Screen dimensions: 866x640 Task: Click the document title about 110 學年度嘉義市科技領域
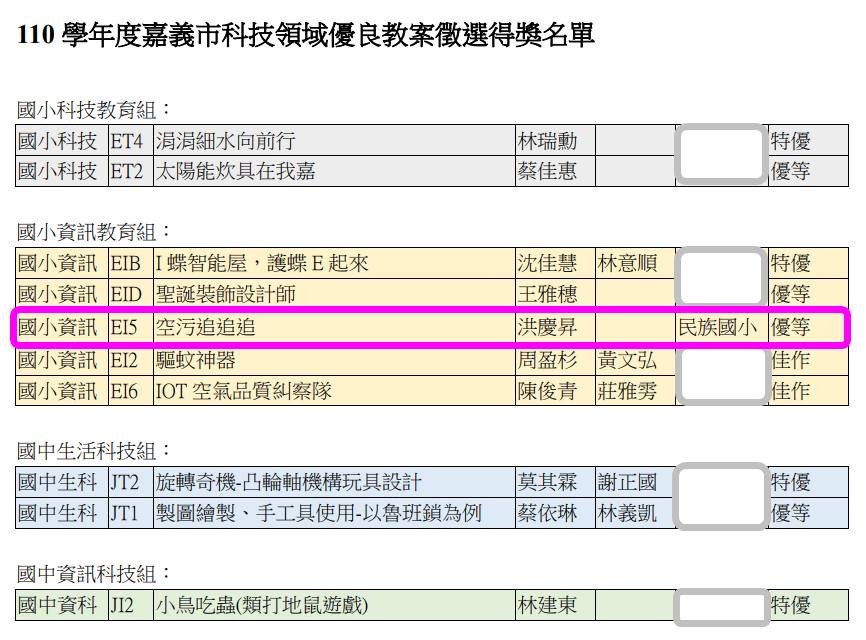[x=306, y=37]
